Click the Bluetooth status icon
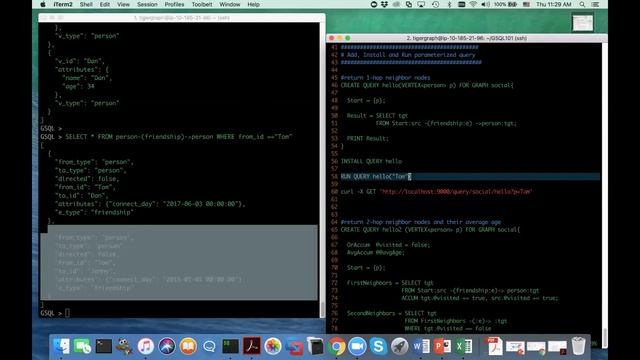This screenshot has width=640, height=360. point(449,4)
